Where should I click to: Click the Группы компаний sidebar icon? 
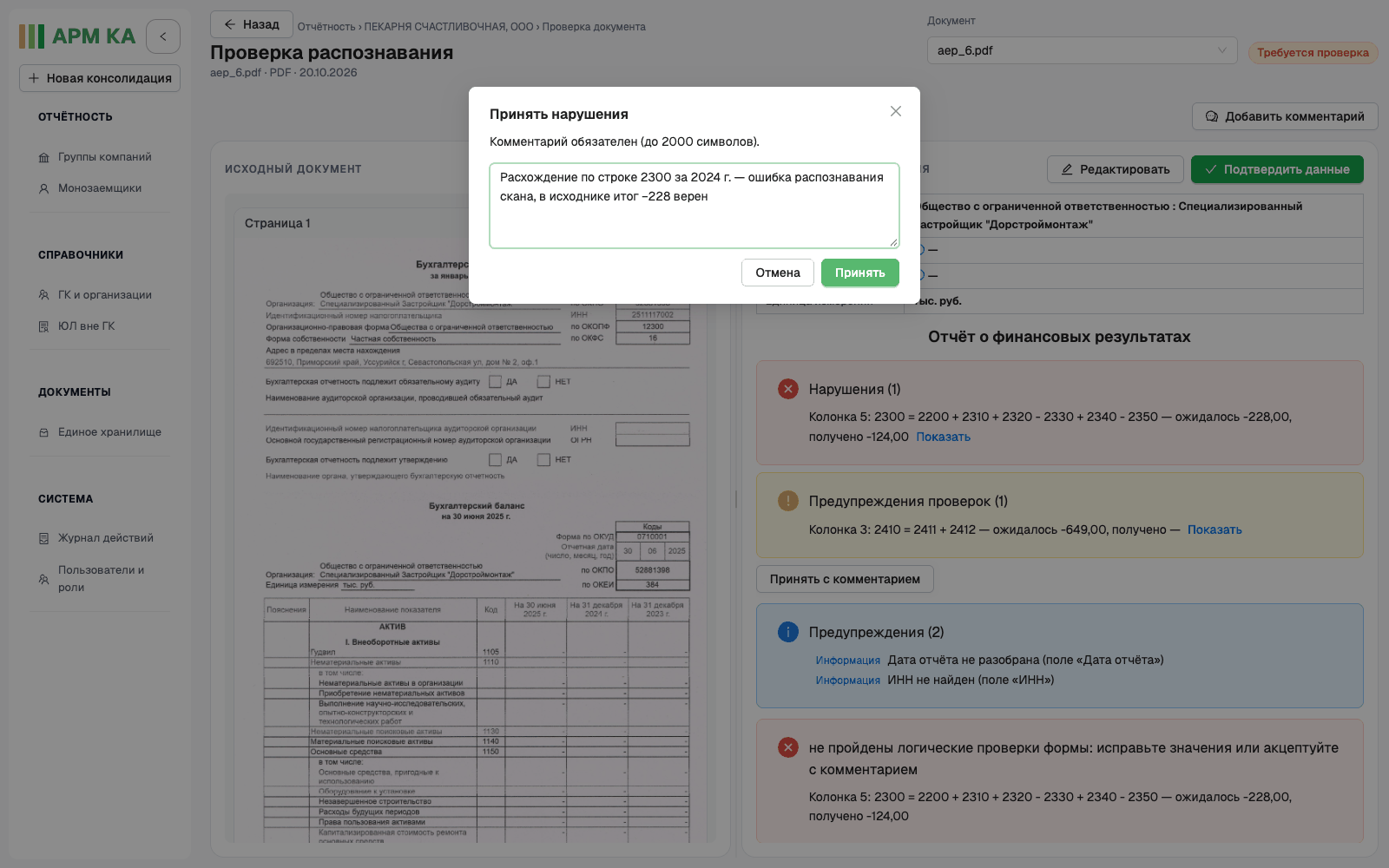43,158
